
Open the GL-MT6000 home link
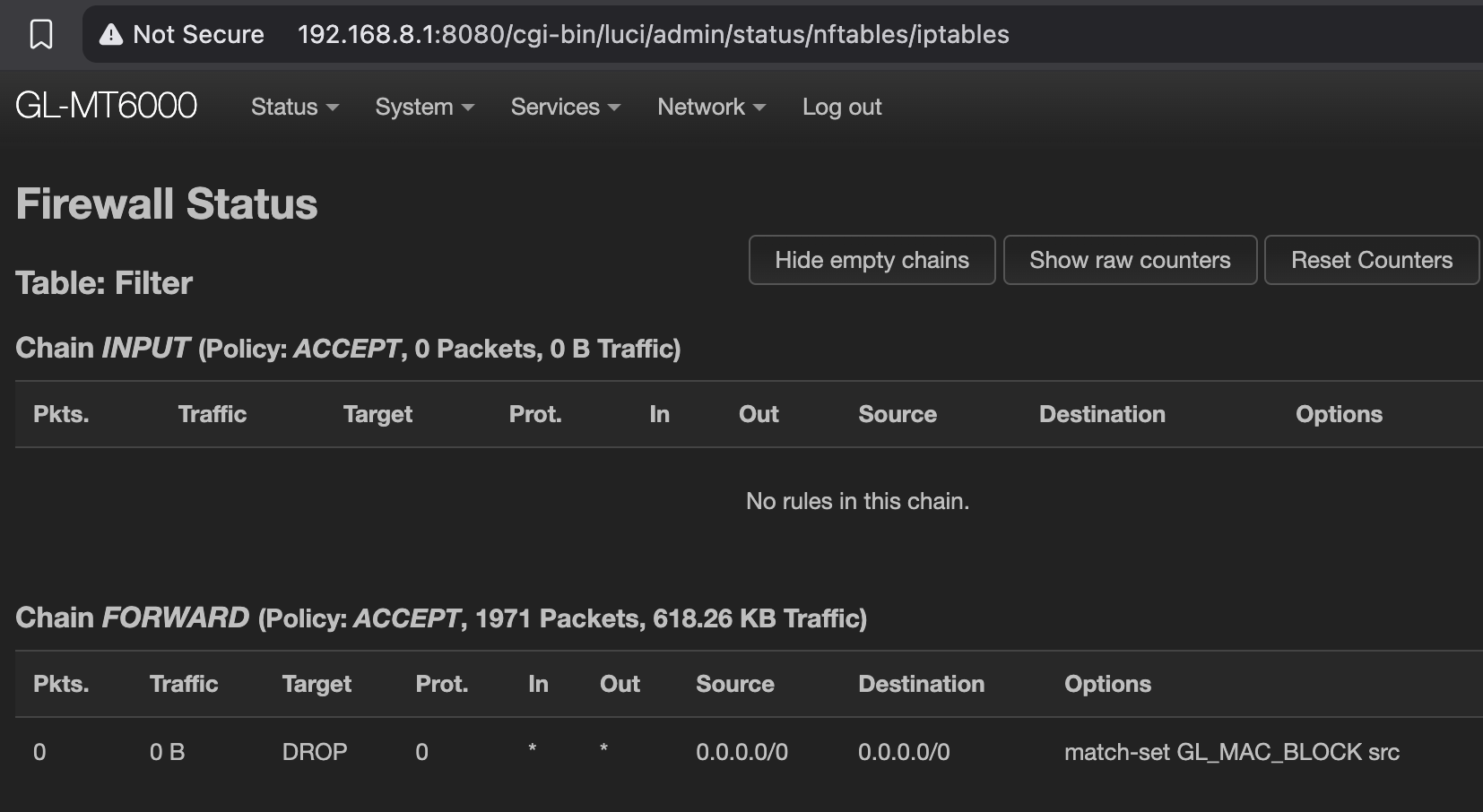coord(106,106)
